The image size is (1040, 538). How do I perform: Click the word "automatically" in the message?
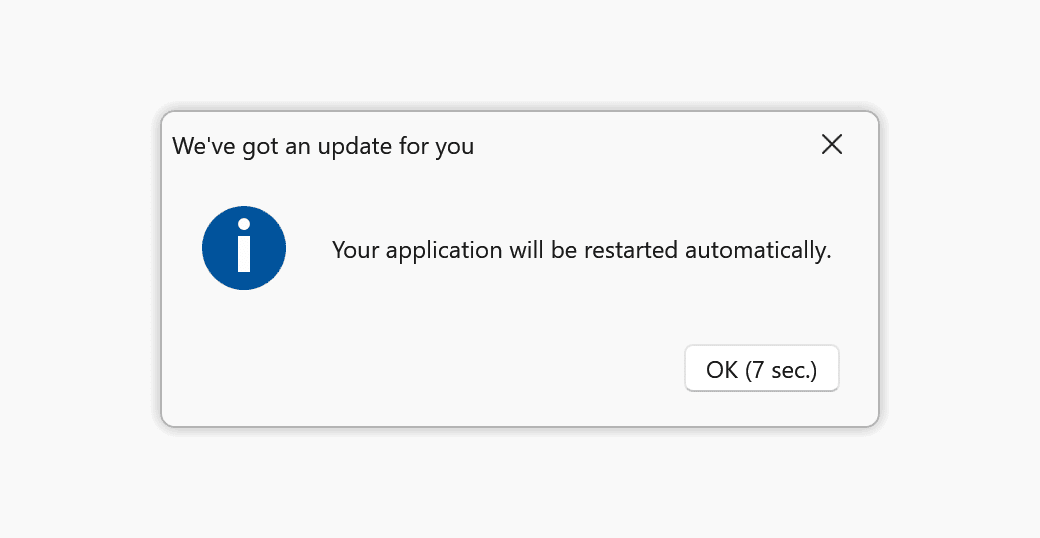coord(757,250)
